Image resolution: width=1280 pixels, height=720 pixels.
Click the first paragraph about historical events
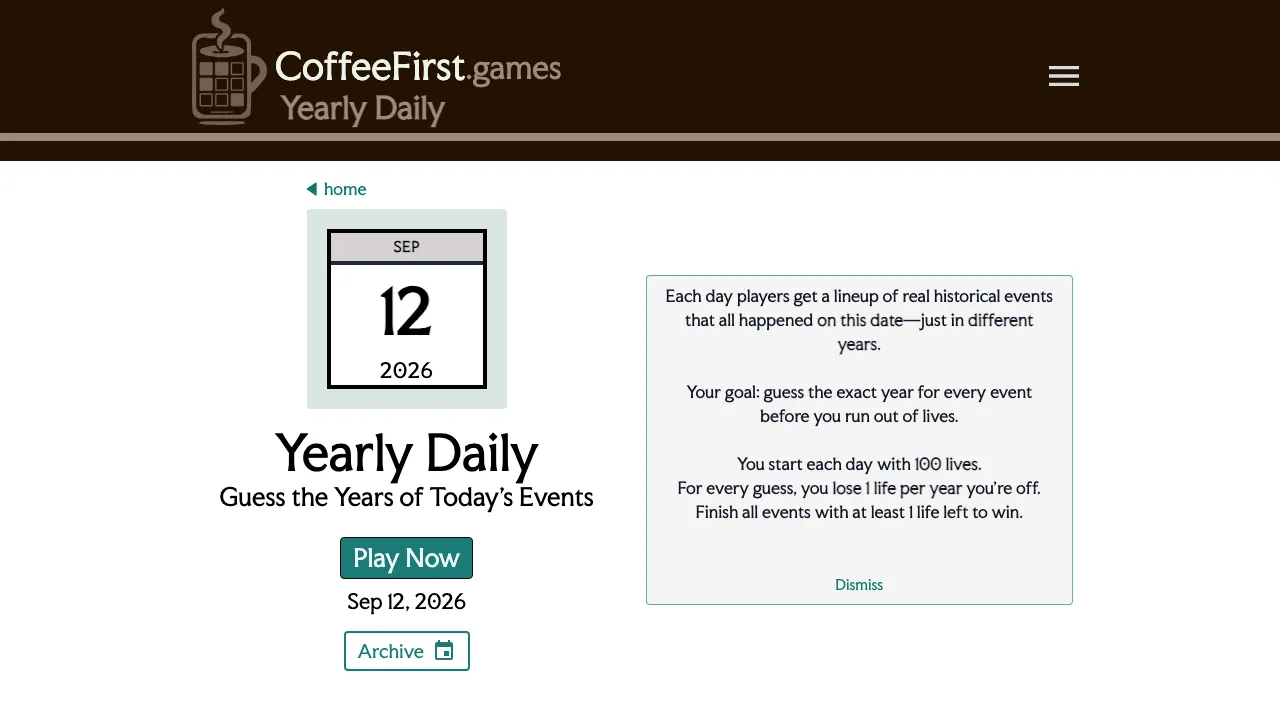coord(859,320)
